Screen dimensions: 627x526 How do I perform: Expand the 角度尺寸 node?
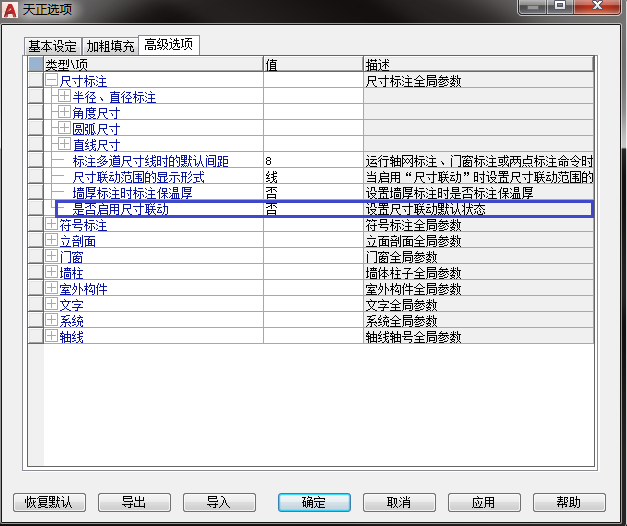pyautogui.click(x=64, y=113)
